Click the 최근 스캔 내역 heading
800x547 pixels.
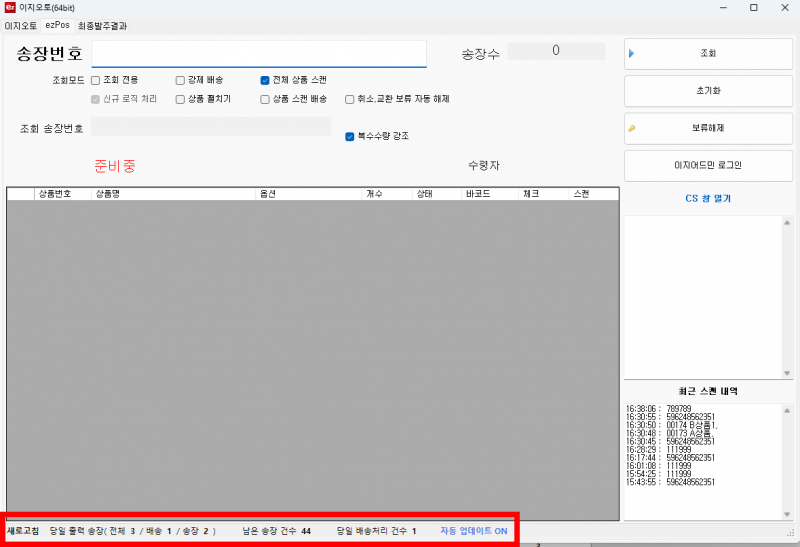click(708, 391)
